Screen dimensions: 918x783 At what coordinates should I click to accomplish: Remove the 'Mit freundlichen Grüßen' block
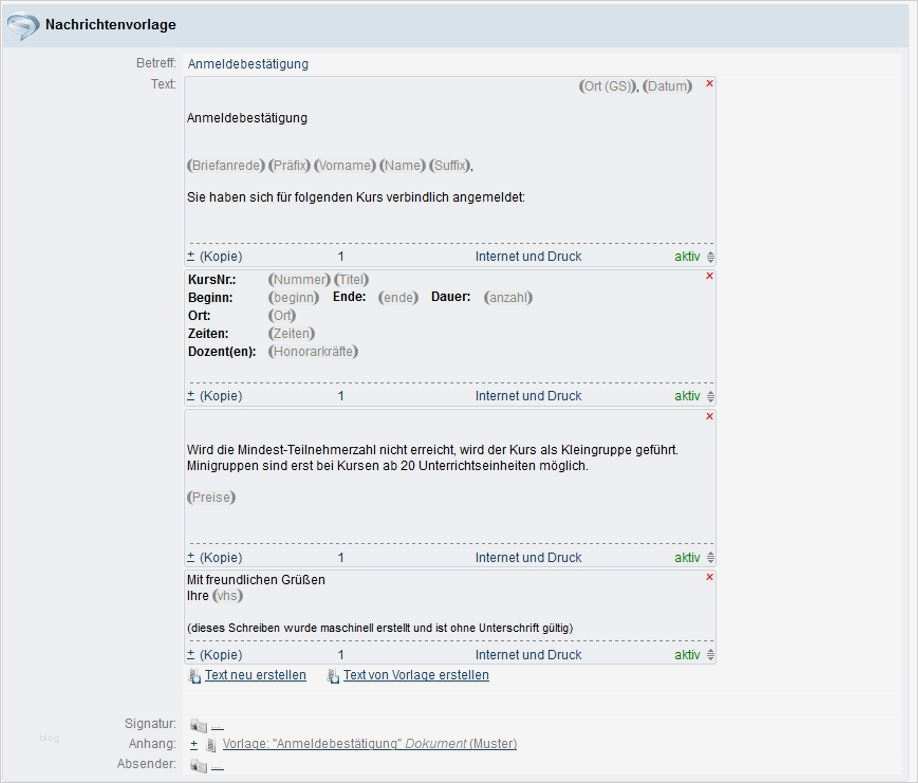coord(710,577)
